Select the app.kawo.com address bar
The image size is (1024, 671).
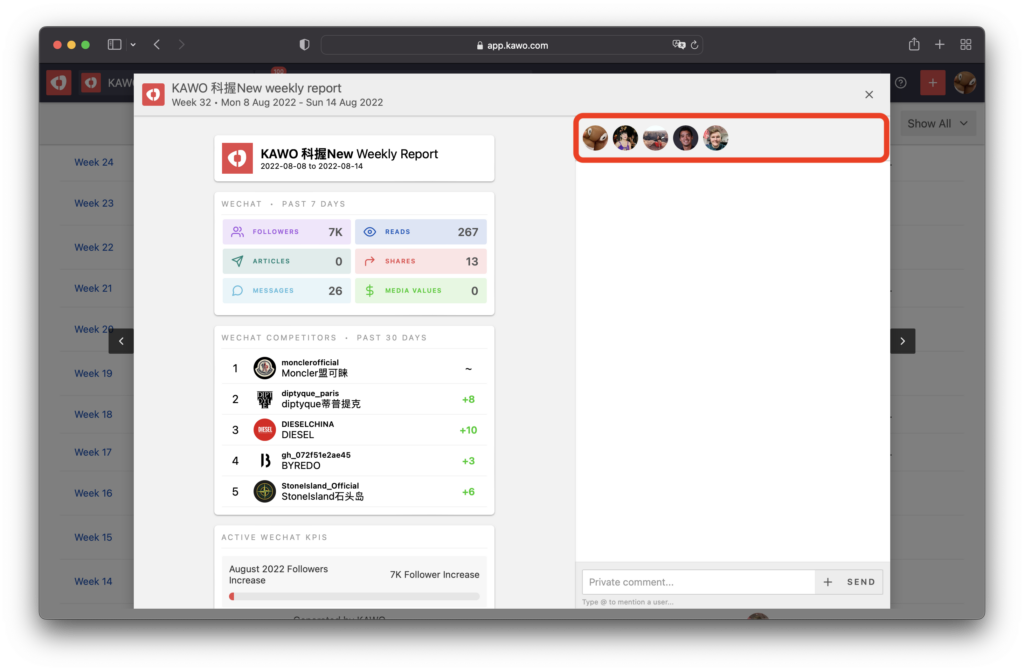coord(512,45)
